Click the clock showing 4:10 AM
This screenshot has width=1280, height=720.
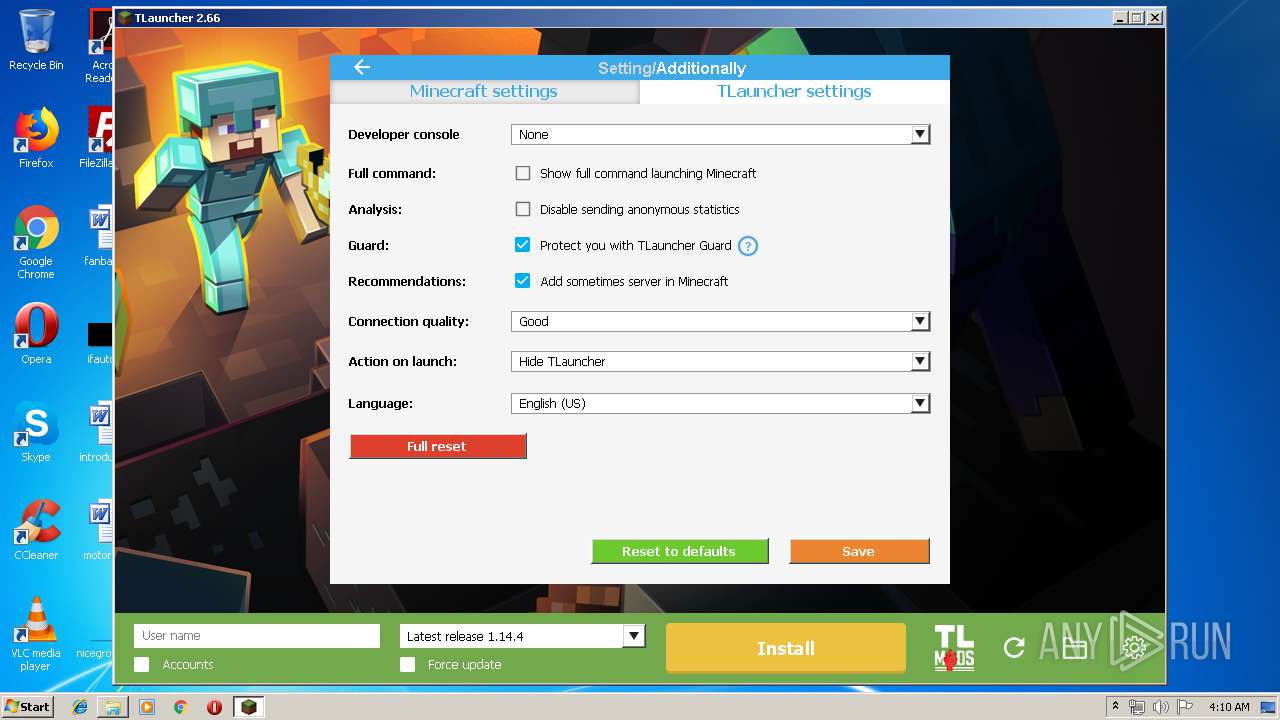point(1229,707)
